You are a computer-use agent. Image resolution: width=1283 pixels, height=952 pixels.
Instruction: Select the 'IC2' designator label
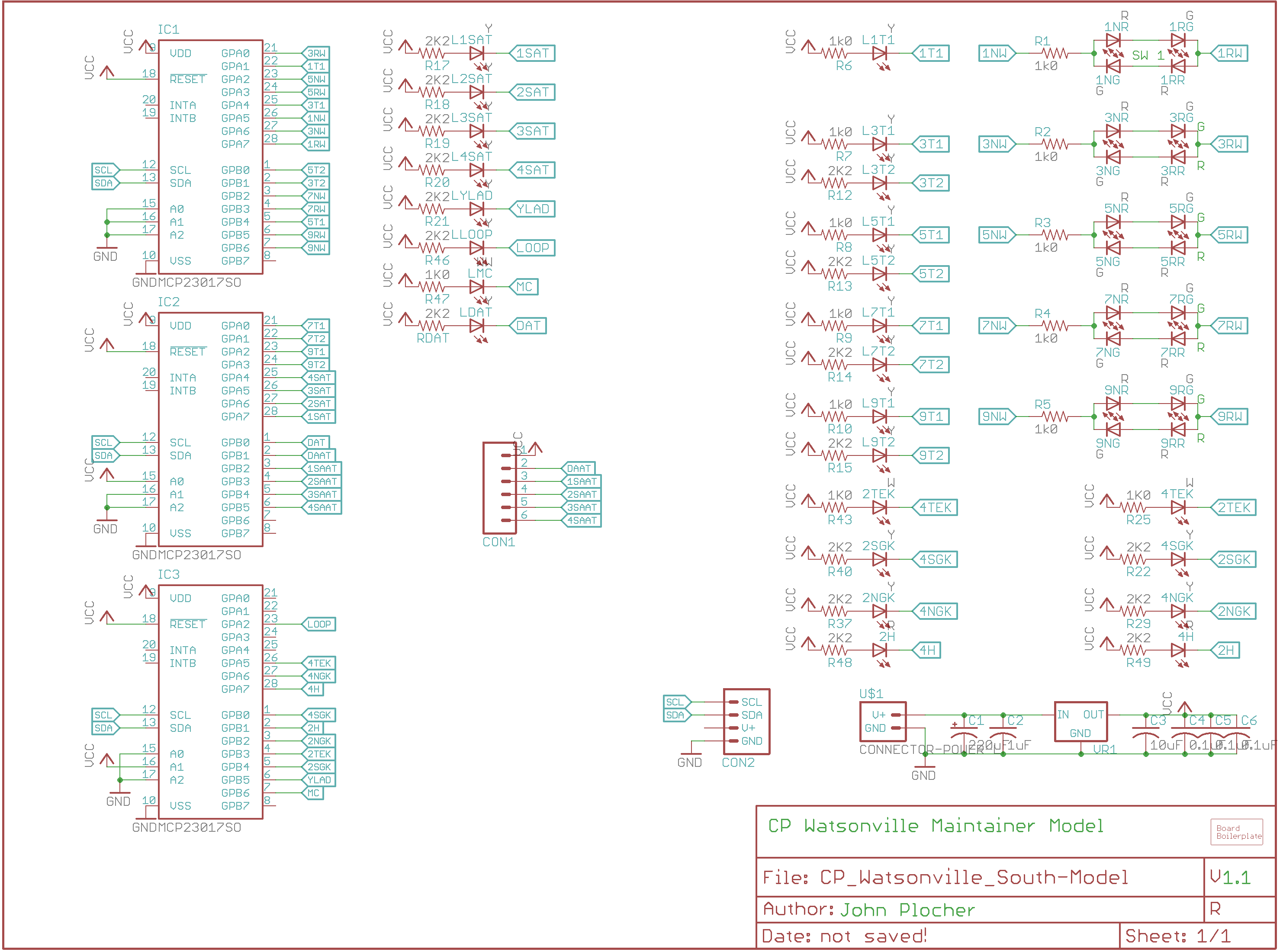[x=168, y=302]
